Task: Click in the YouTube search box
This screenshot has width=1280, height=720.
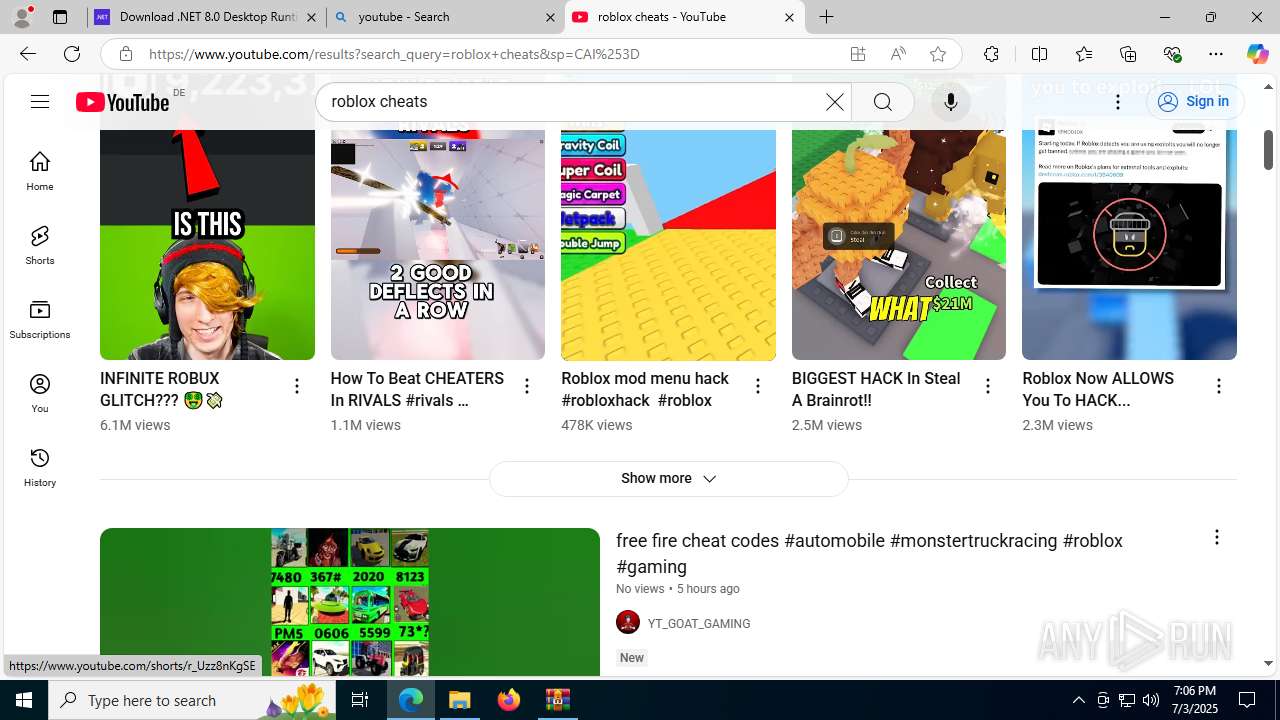Action: 570,101
